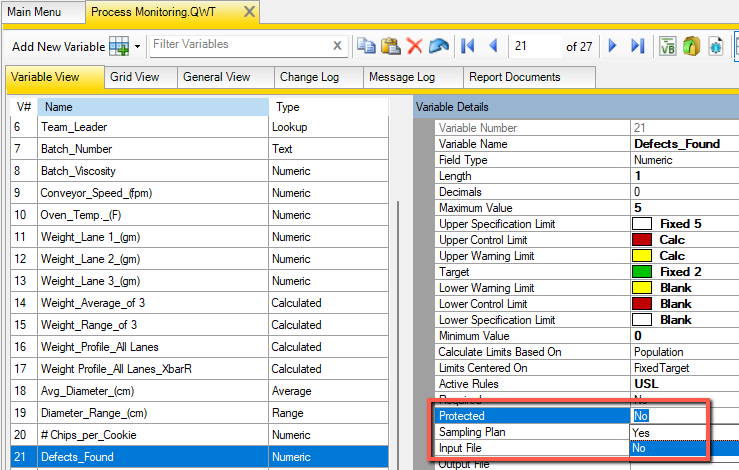Go to next variable record

[x=613, y=46]
